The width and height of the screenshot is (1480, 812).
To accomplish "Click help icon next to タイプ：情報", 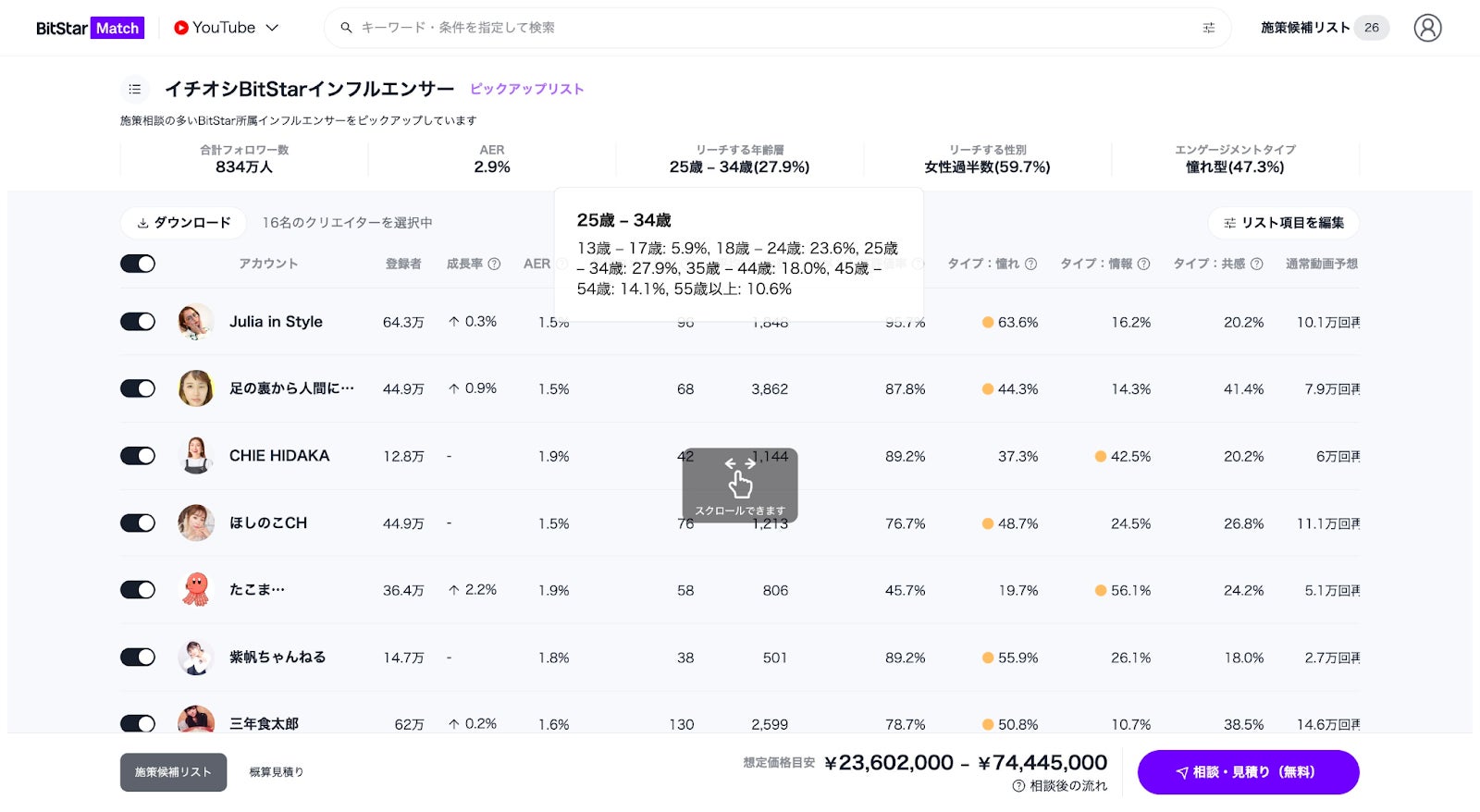I will (x=1143, y=264).
